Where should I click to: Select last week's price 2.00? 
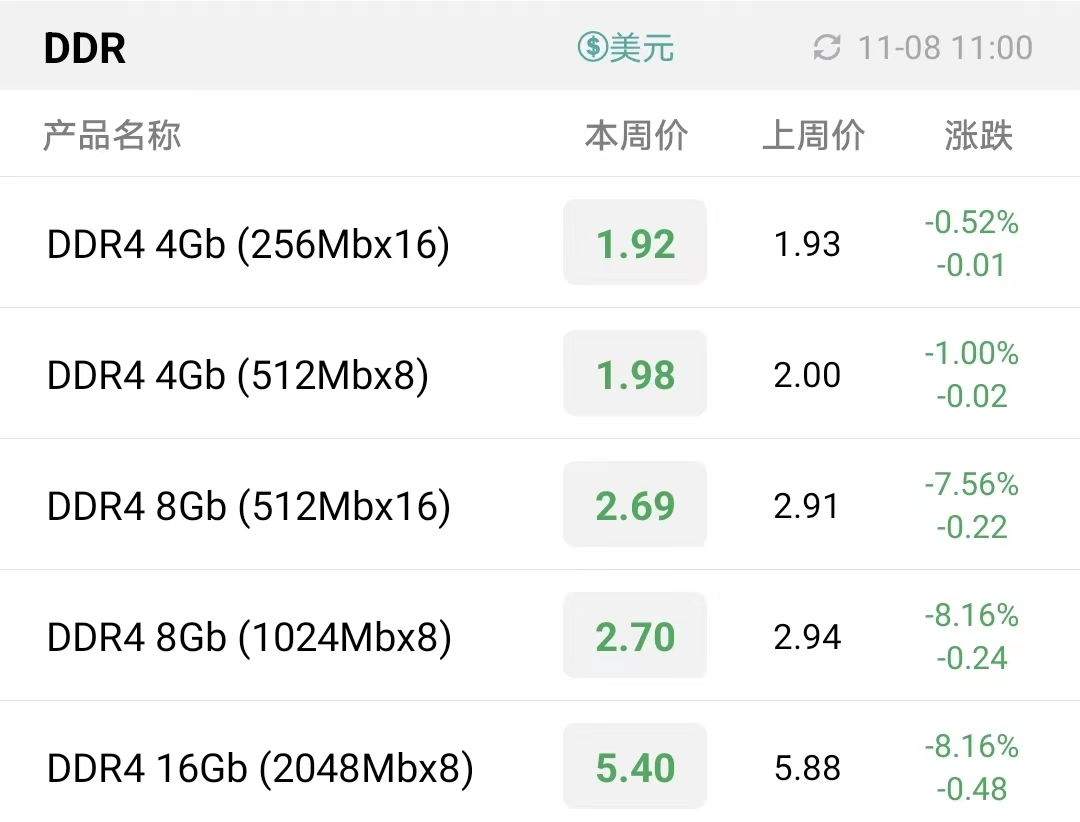807,375
